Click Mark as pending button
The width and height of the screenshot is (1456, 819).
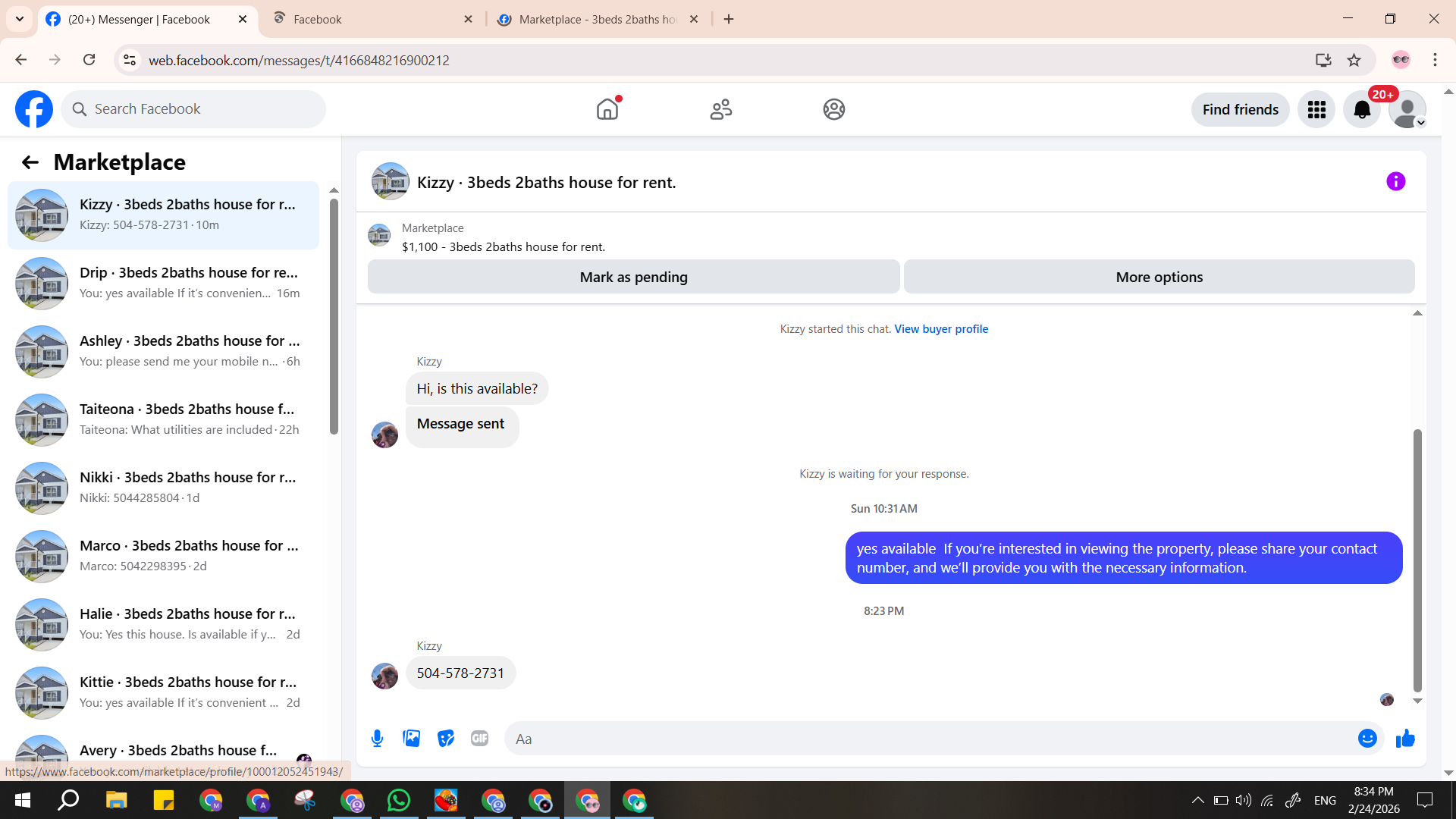(633, 278)
